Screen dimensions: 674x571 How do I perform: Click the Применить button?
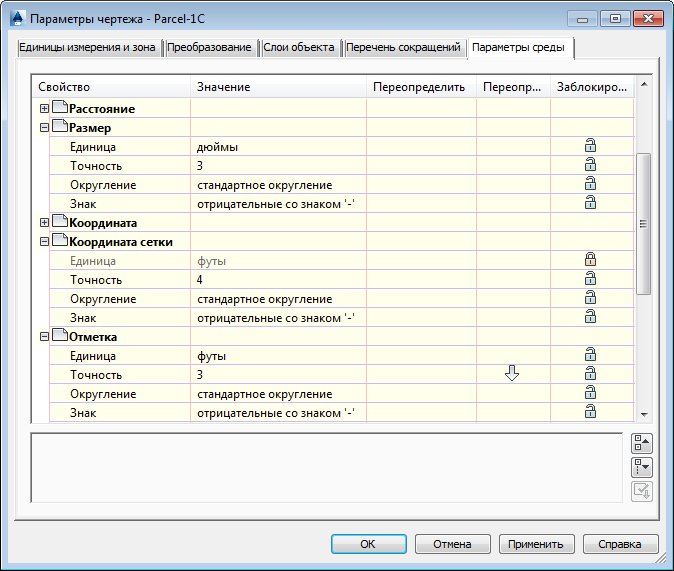(536, 544)
